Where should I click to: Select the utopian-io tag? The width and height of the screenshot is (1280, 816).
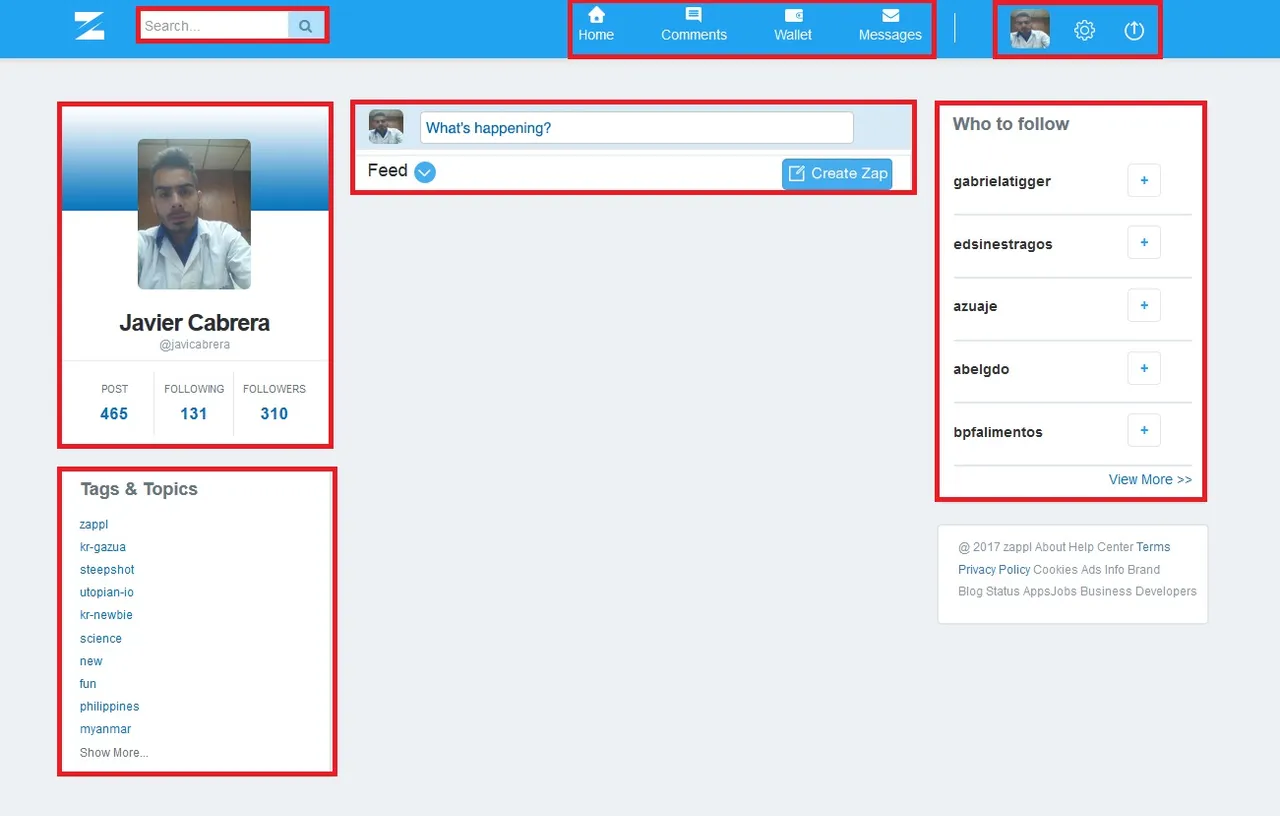coord(107,593)
